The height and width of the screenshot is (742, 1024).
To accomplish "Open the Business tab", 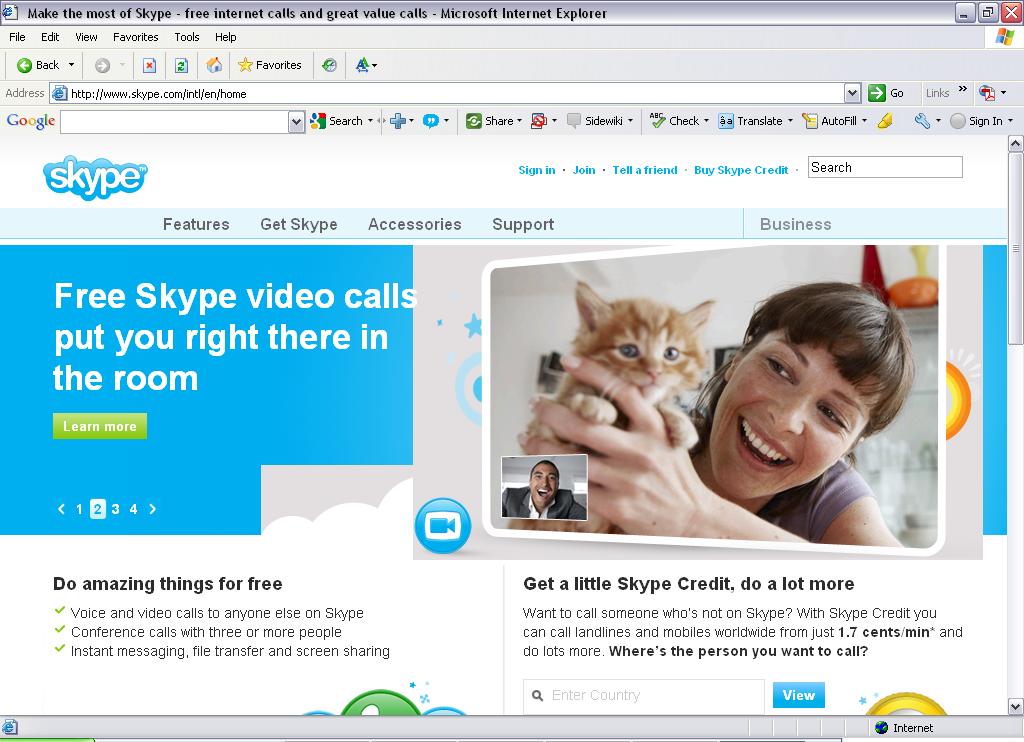I will (x=795, y=224).
